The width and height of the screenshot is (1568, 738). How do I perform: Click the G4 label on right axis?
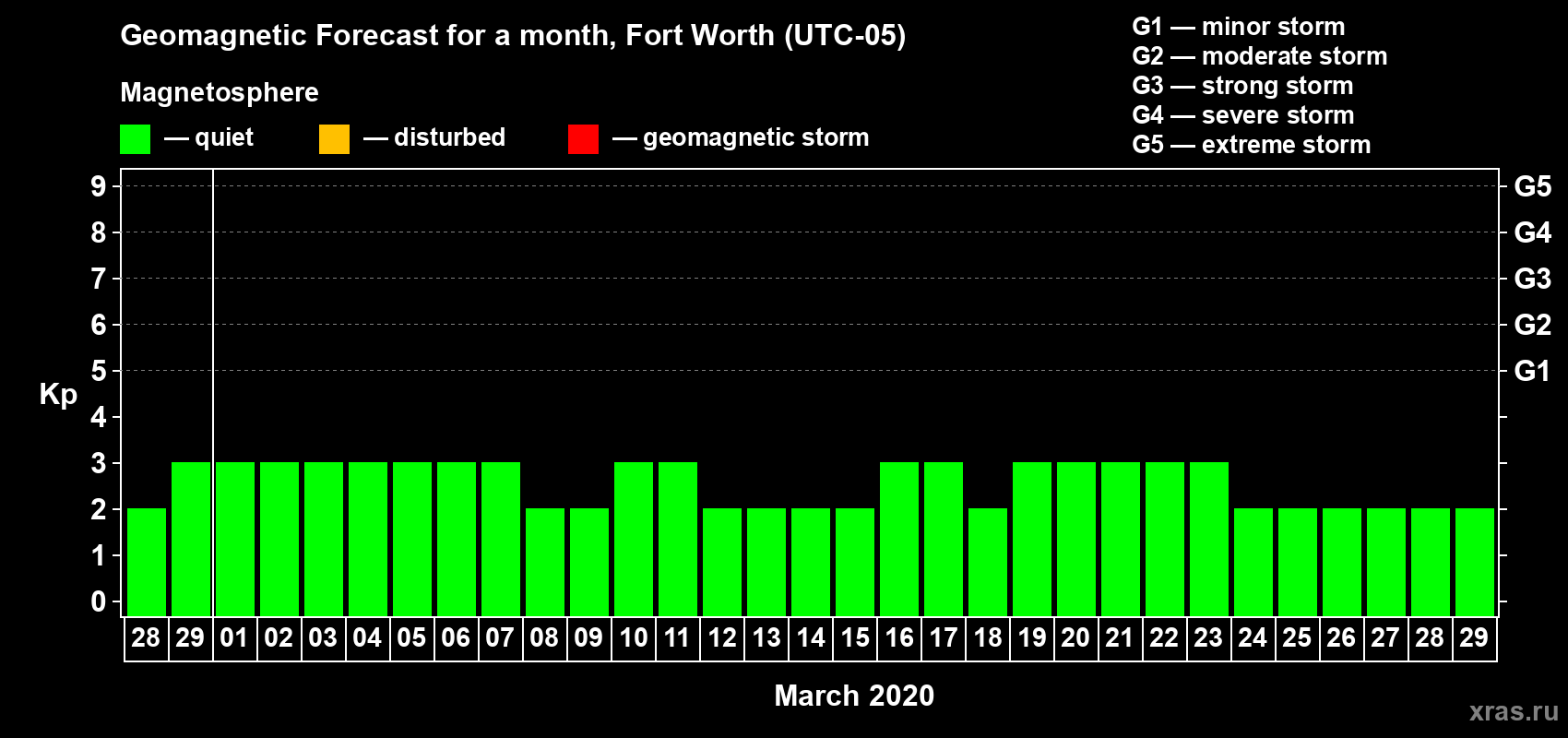(1533, 232)
